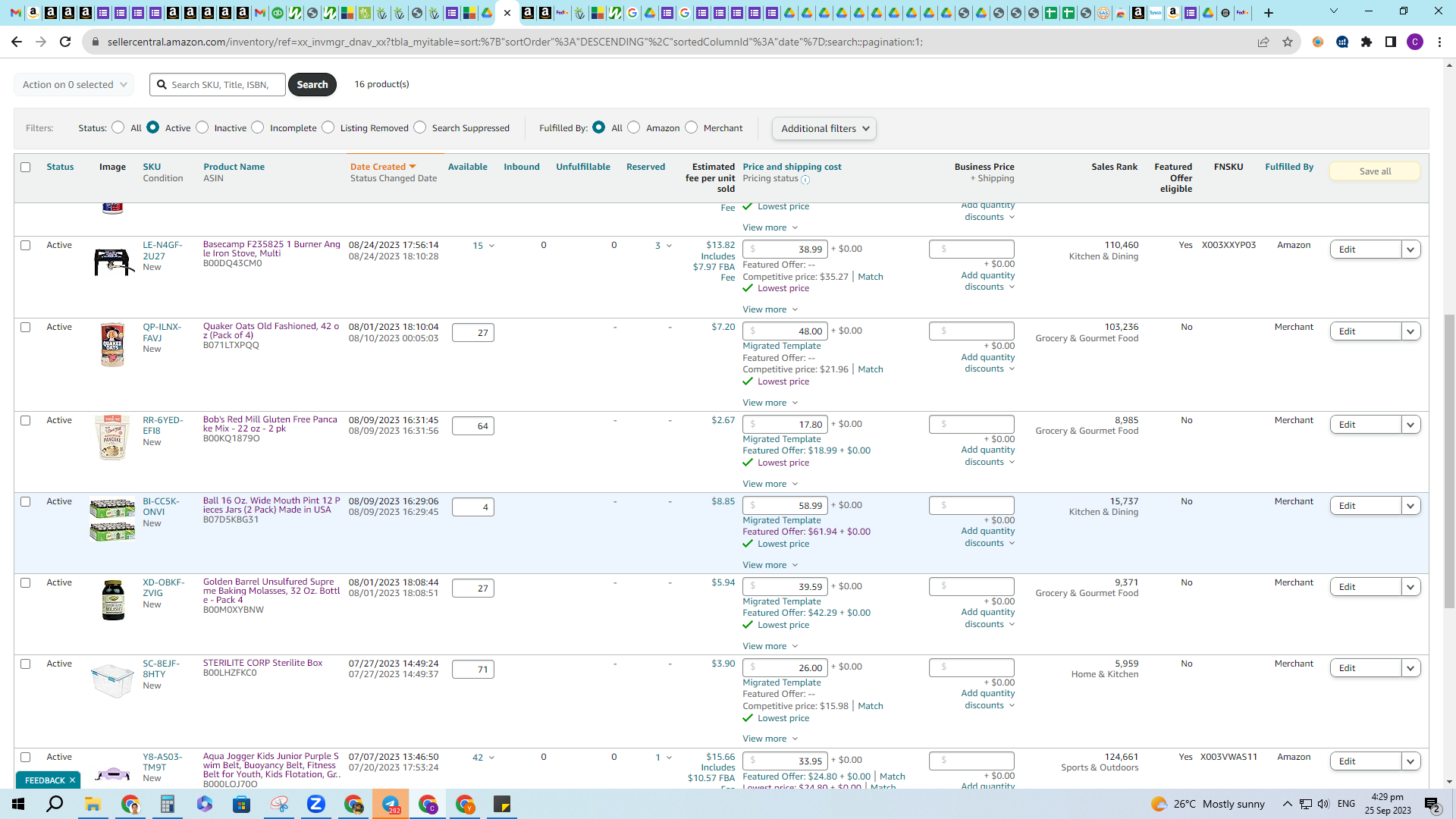Click the Save all button
Viewport: 1456px width, 819px height.
tap(1375, 171)
